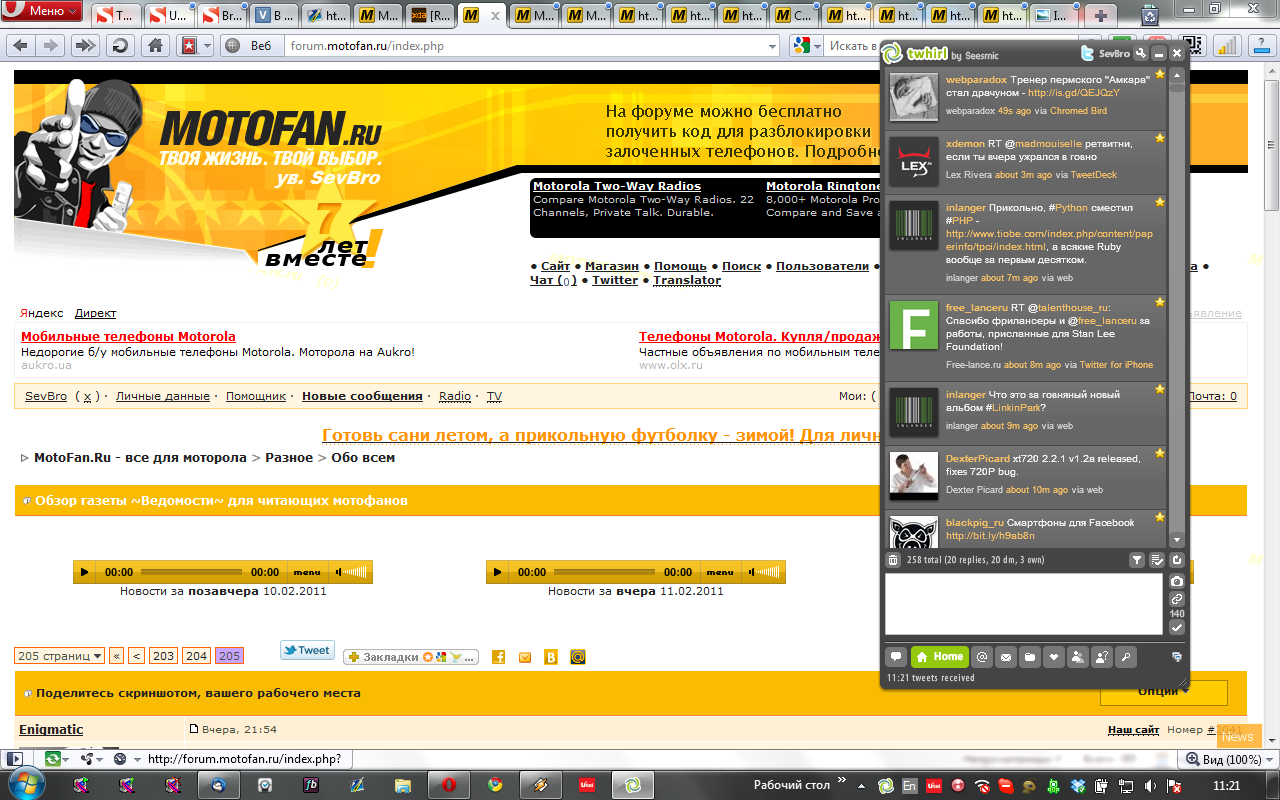Open Opera Link sync status icon

pyautogui.click(x=52, y=759)
